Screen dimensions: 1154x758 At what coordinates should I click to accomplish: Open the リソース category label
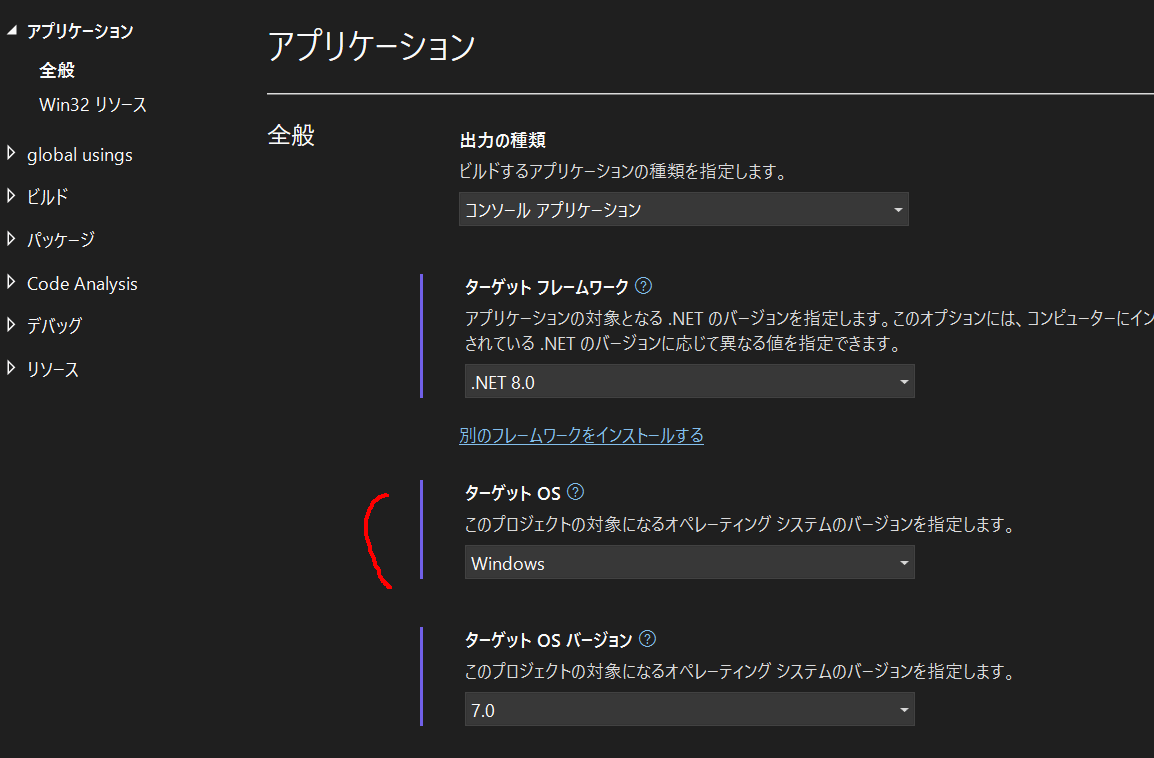coord(53,369)
